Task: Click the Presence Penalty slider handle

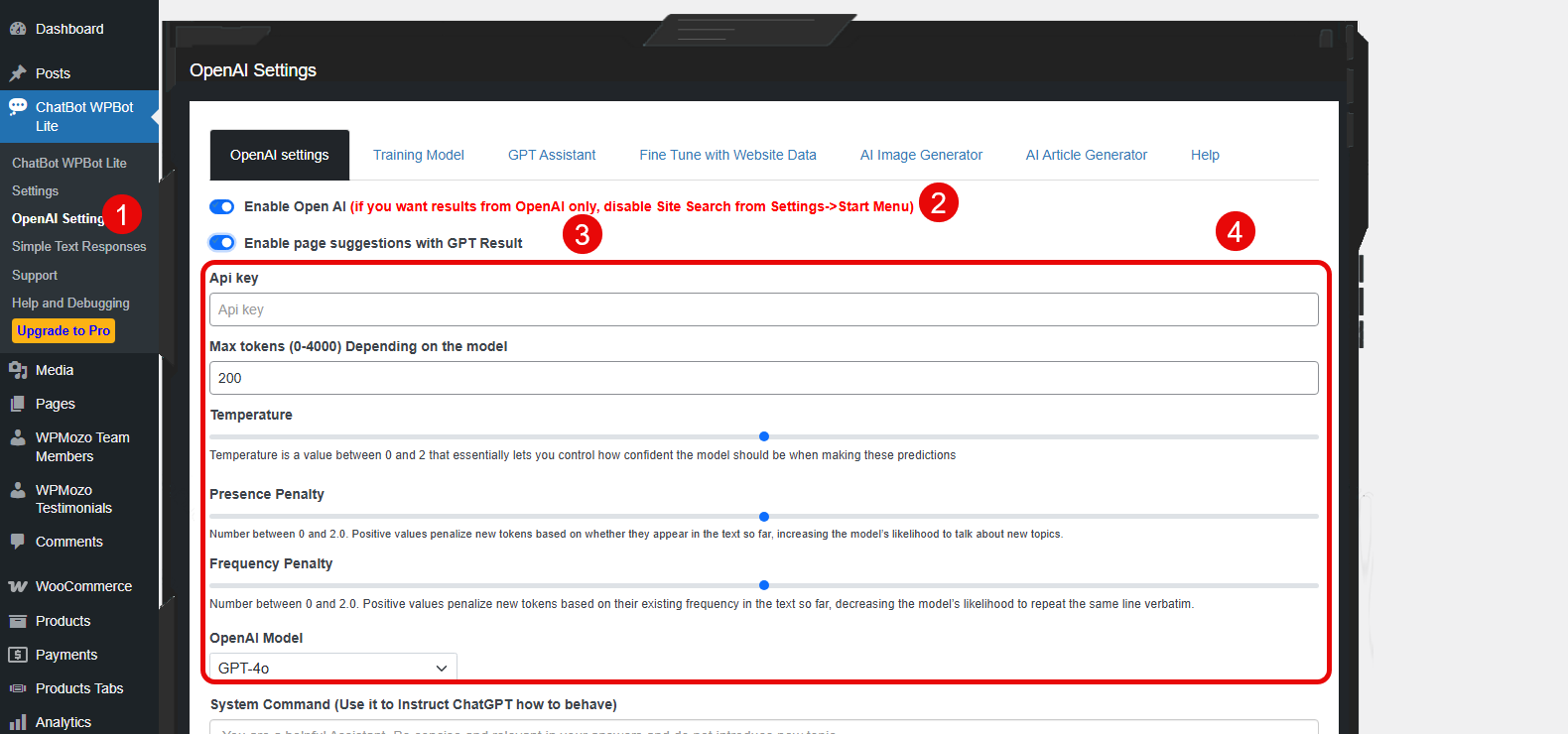Action: [x=764, y=517]
